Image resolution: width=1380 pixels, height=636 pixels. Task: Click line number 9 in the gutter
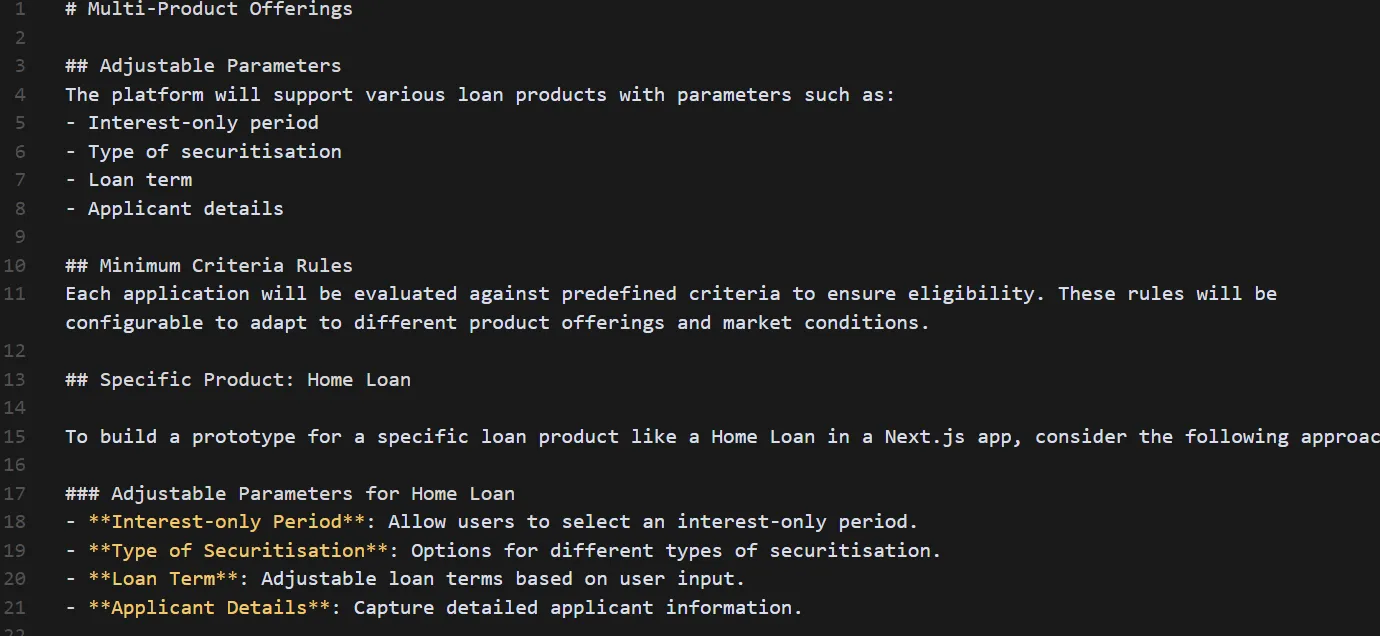click(x=21, y=237)
